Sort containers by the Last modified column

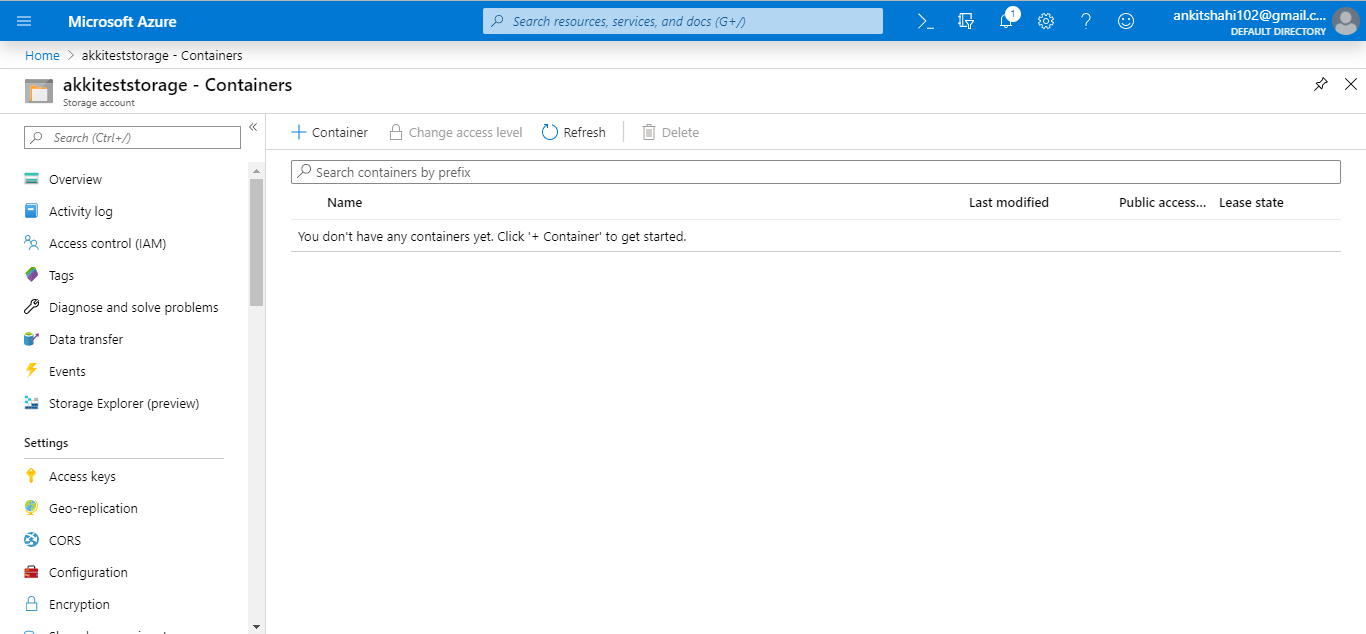tap(1008, 202)
